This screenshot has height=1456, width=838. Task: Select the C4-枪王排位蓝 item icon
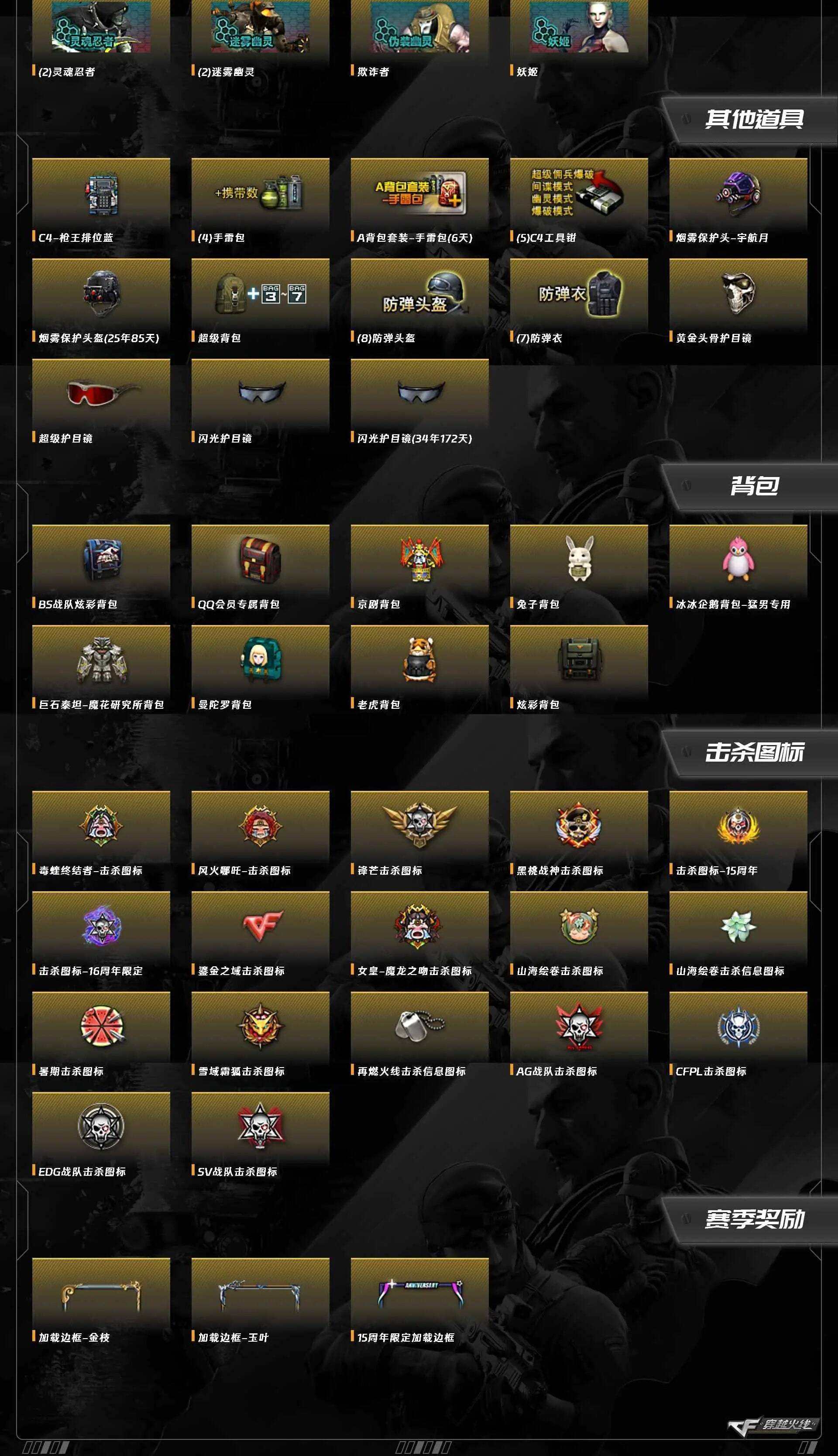point(101,194)
